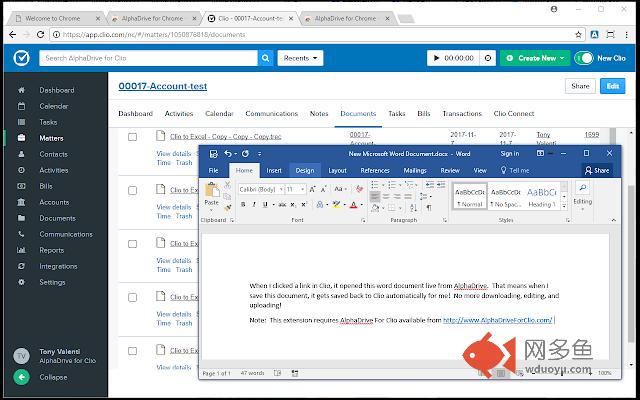
Task: Open the font size 11 dropdown
Action: click(302, 189)
